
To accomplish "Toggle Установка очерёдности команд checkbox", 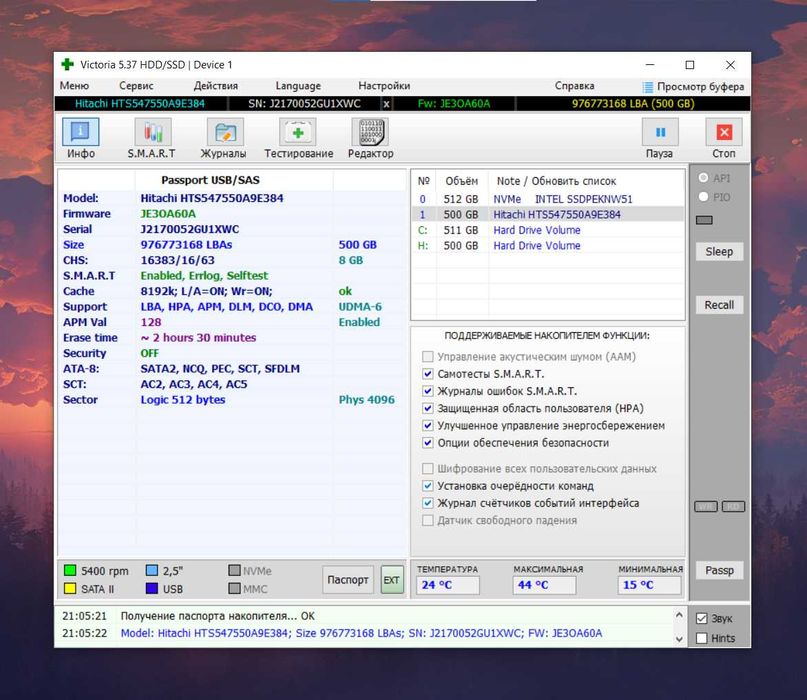I will 427,486.
